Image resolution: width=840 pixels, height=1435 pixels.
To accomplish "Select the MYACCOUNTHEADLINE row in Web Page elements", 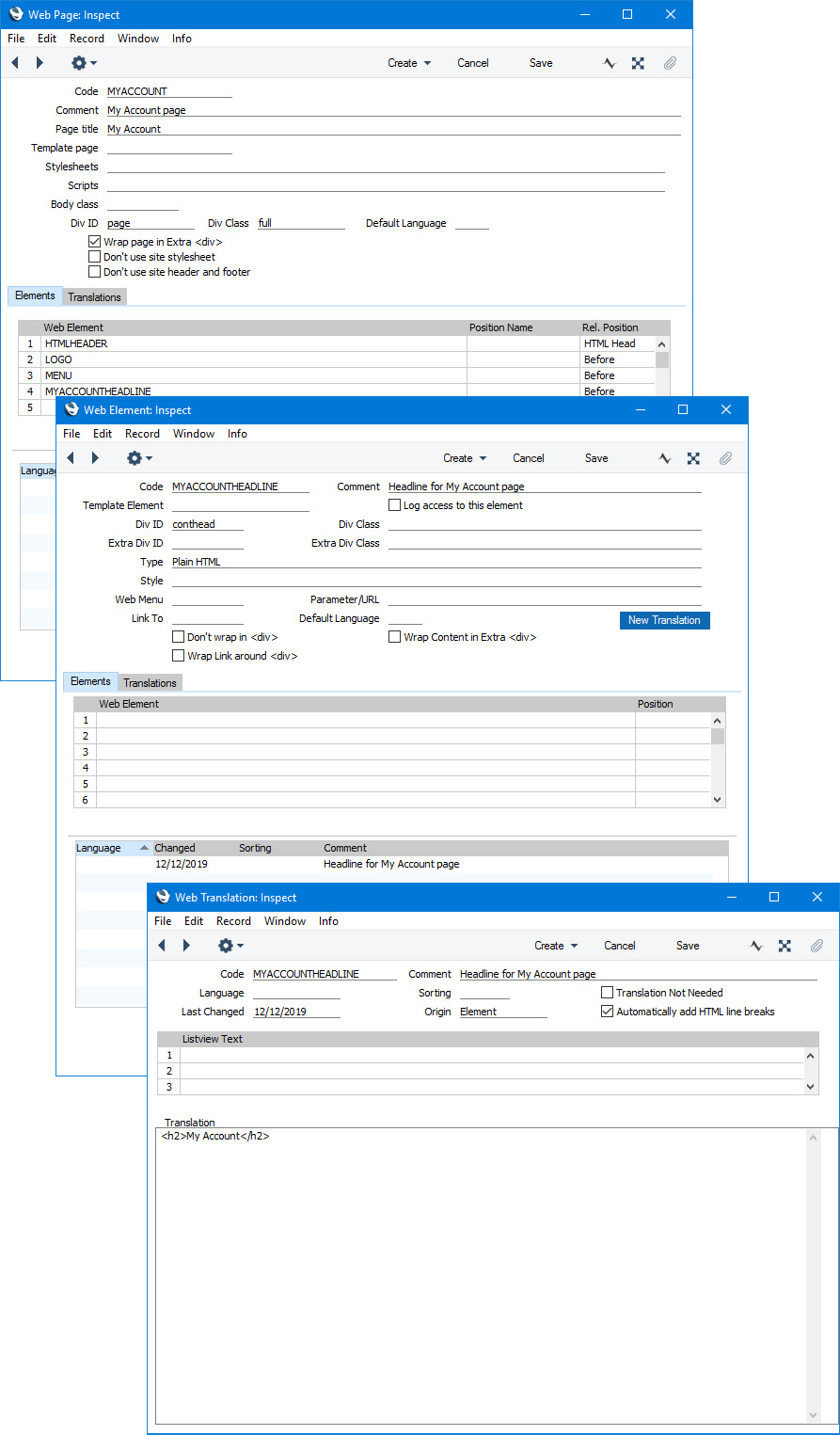I will [344, 391].
